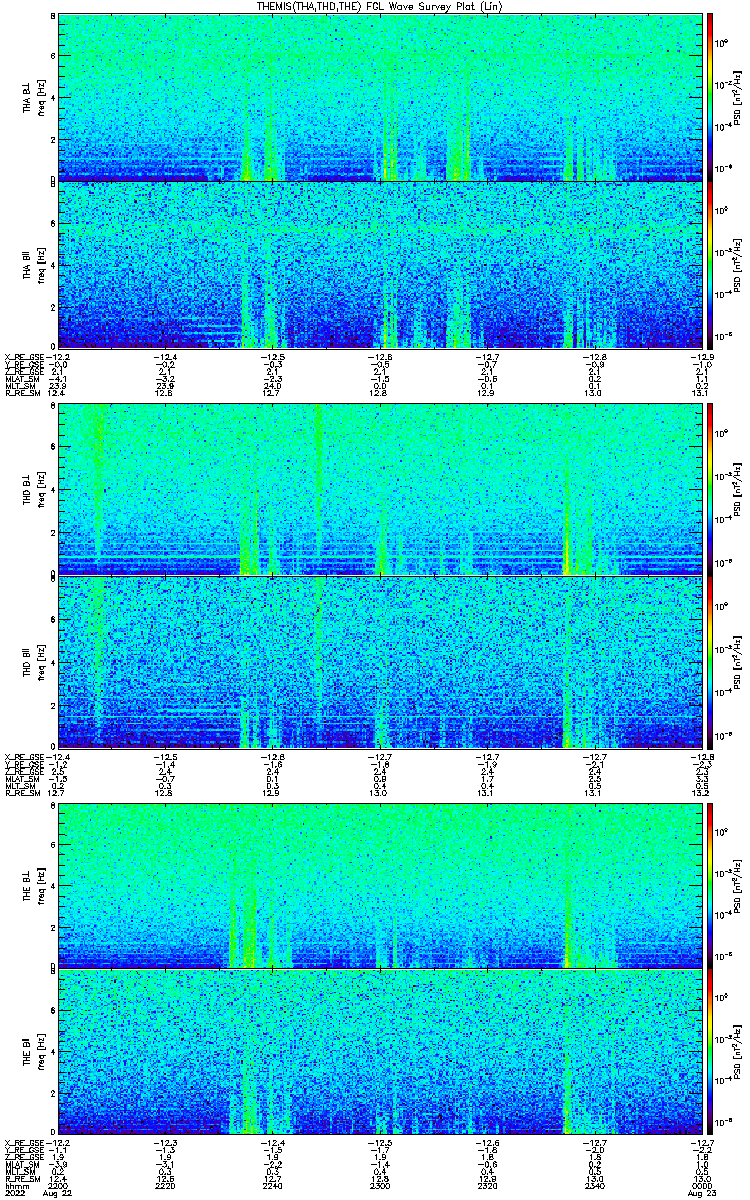
Task: Click the THEMIS FGL Wave Survey Plot title
Action: click(x=379, y=6)
